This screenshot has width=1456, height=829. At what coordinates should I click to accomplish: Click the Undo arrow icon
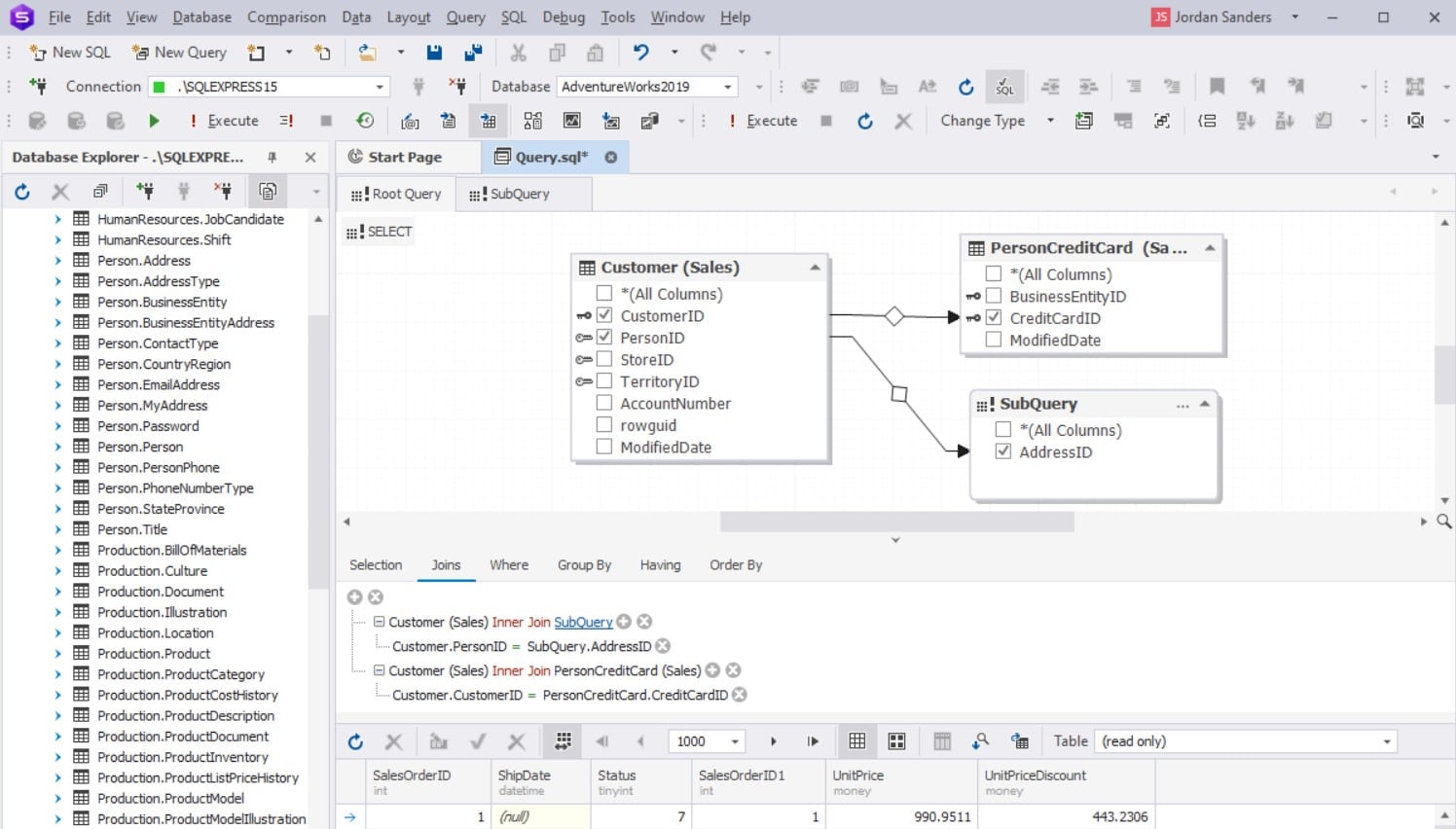[640, 53]
